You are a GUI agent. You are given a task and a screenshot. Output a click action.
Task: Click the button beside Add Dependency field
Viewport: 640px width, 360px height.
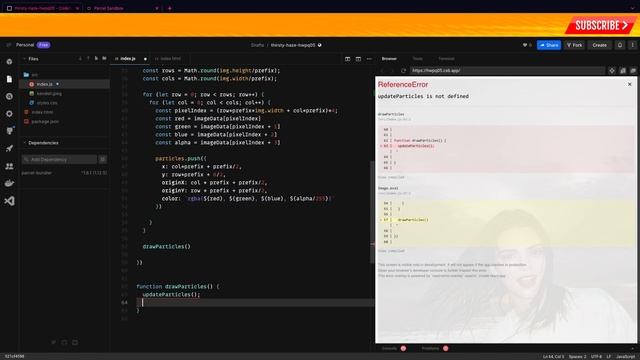click(103, 159)
